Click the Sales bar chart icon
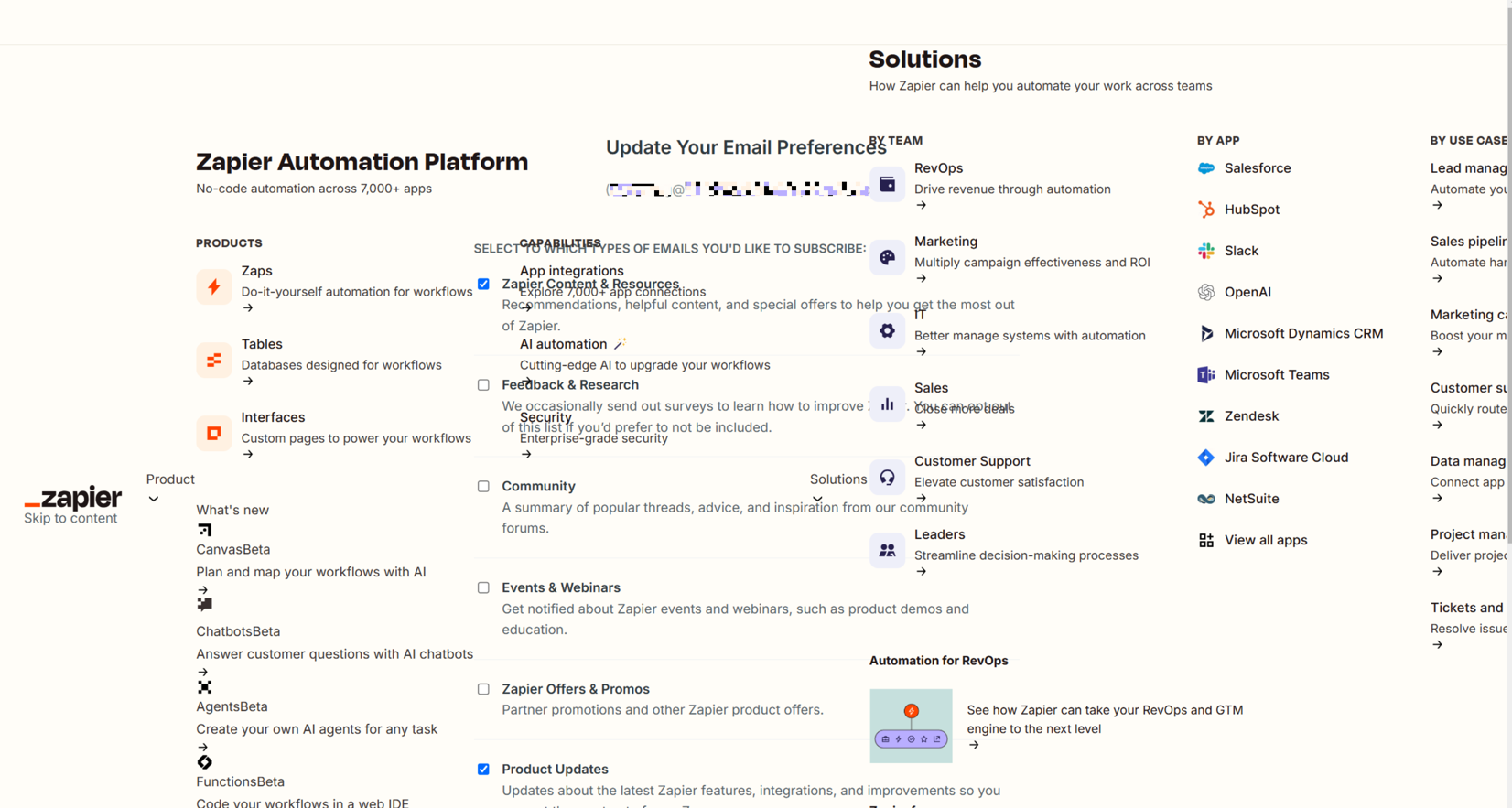The height and width of the screenshot is (808, 1512). (x=887, y=404)
